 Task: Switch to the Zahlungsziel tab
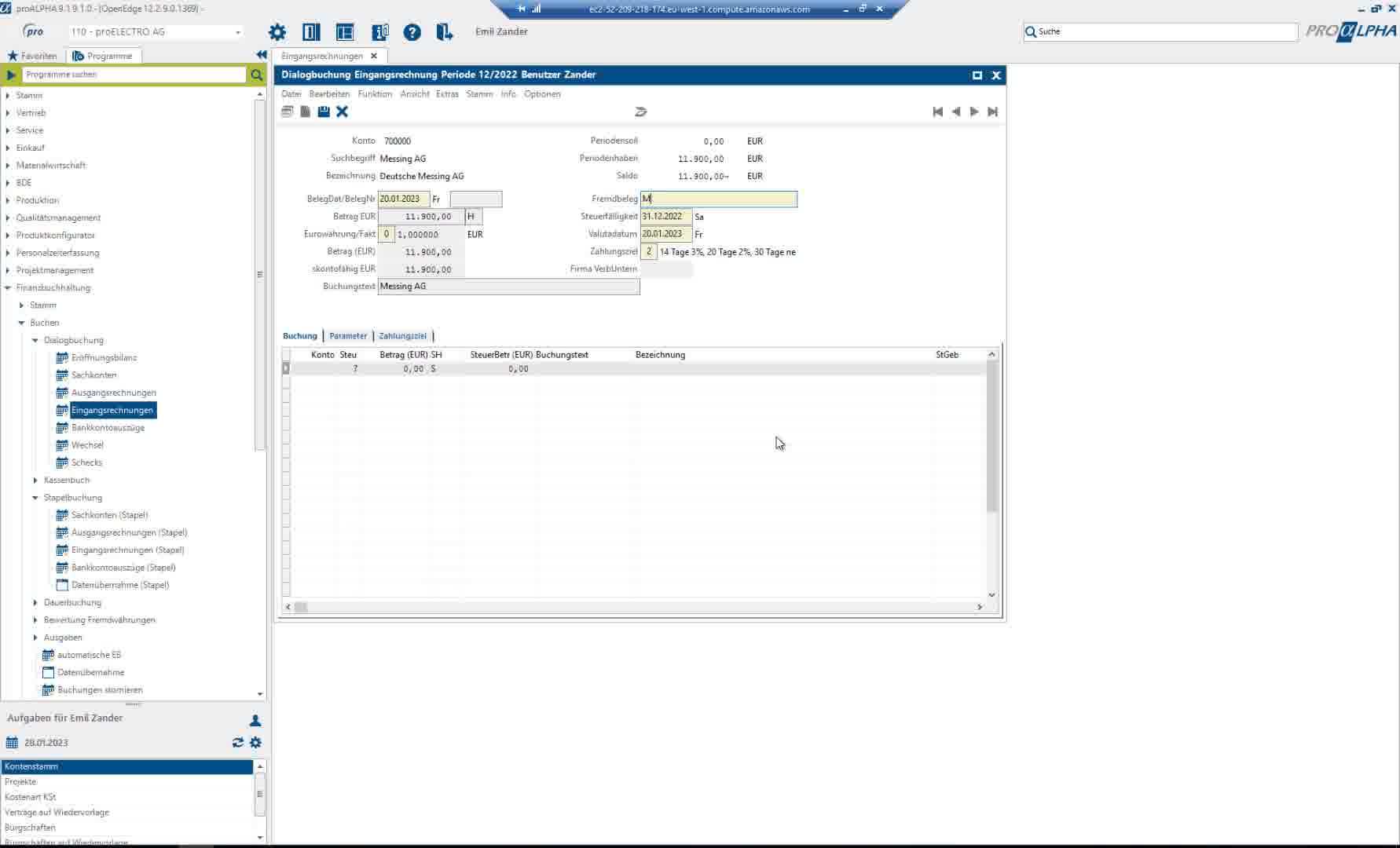point(402,335)
